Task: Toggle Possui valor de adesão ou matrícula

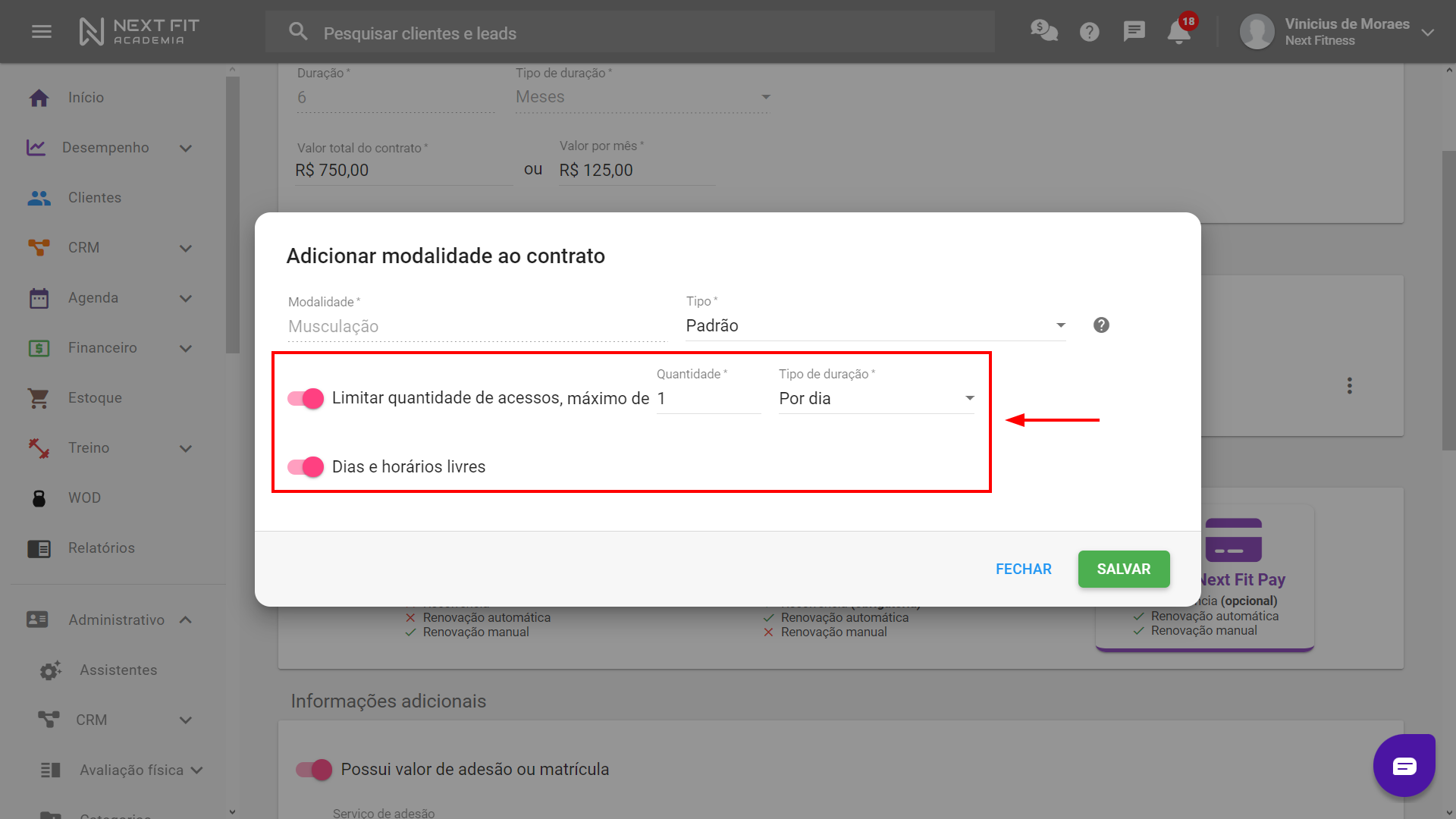Action: click(x=314, y=770)
